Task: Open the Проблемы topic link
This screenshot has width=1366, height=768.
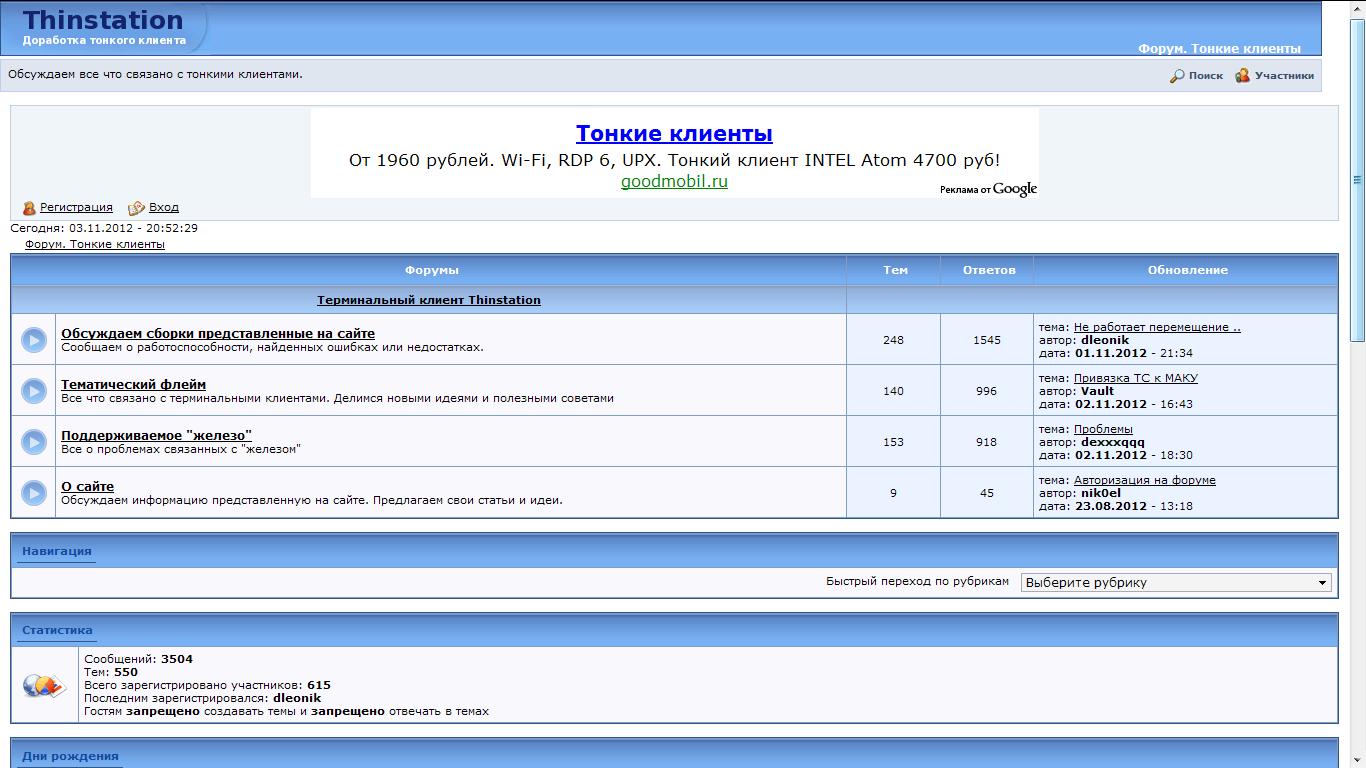Action: (1103, 429)
